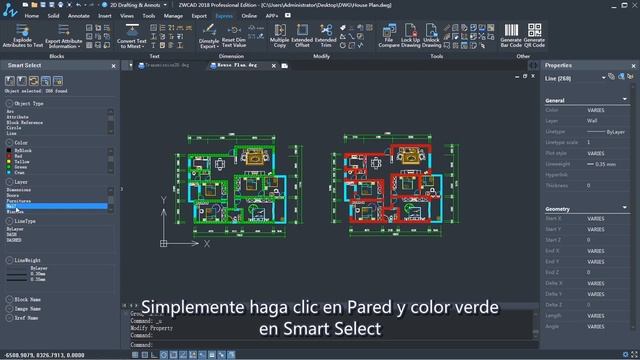Viewport: 640px width, 360px height.
Task: Click Dimstyle Export tool
Action: [x=209, y=36]
